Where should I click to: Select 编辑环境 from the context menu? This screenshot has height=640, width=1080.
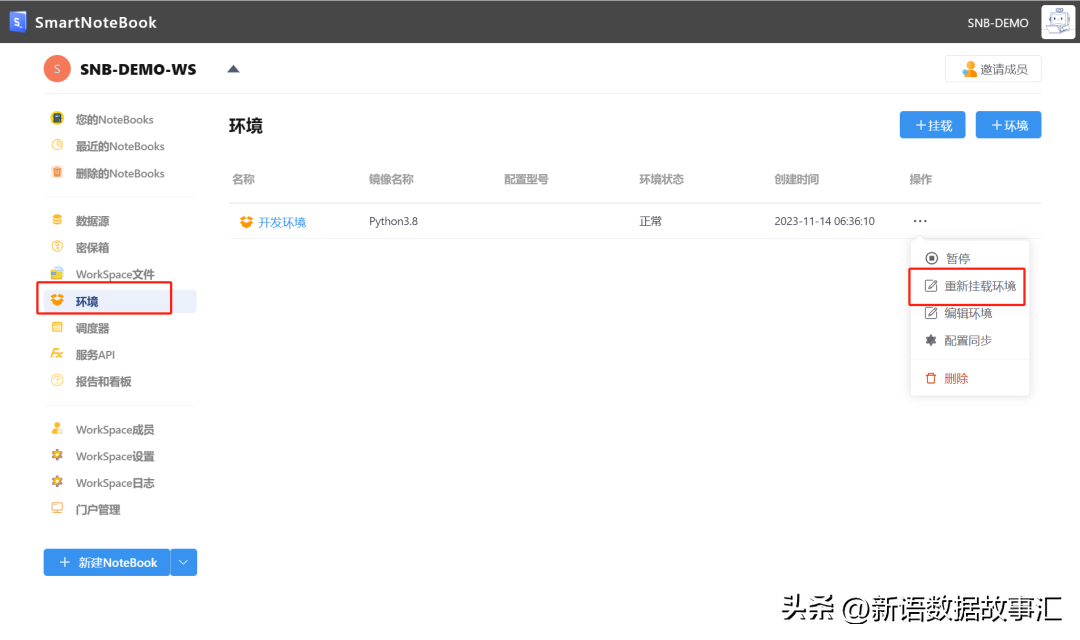click(967, 313)
